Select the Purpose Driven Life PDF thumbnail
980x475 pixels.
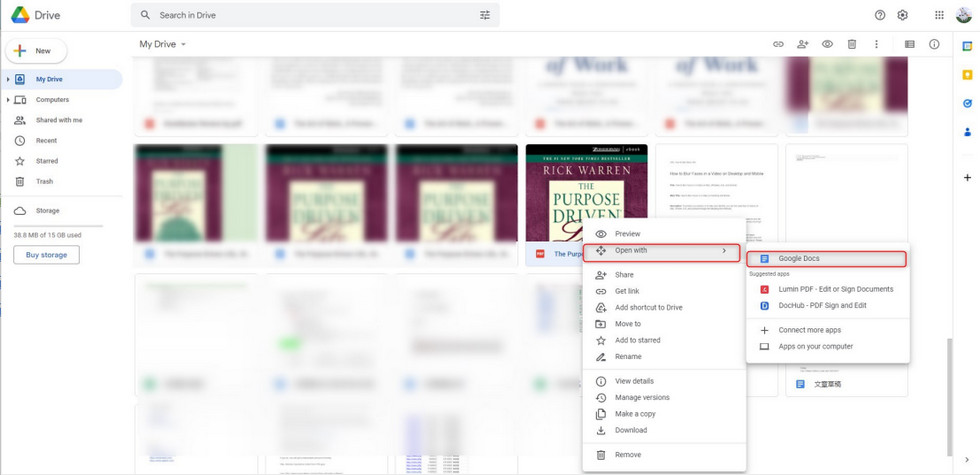tap(586, 192)
